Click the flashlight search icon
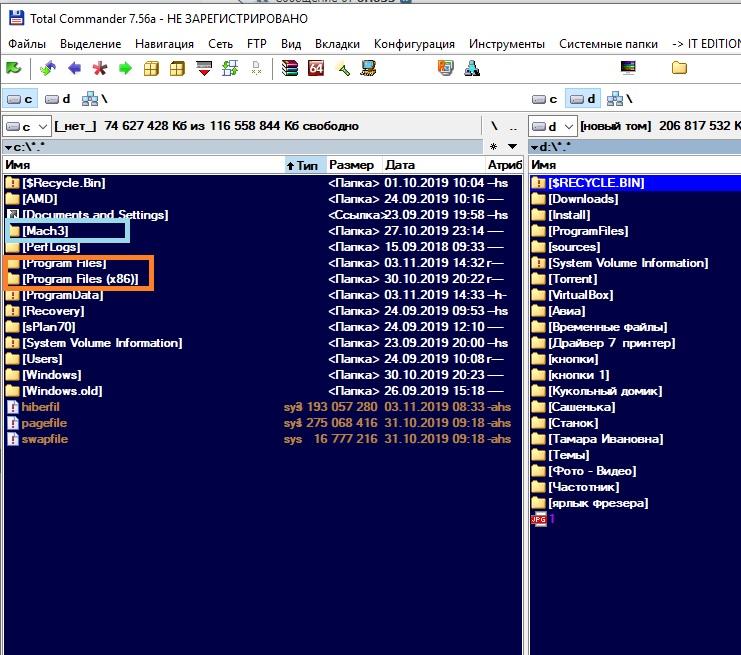The width and height of the screenshot is (741, 655). [342, 69]
